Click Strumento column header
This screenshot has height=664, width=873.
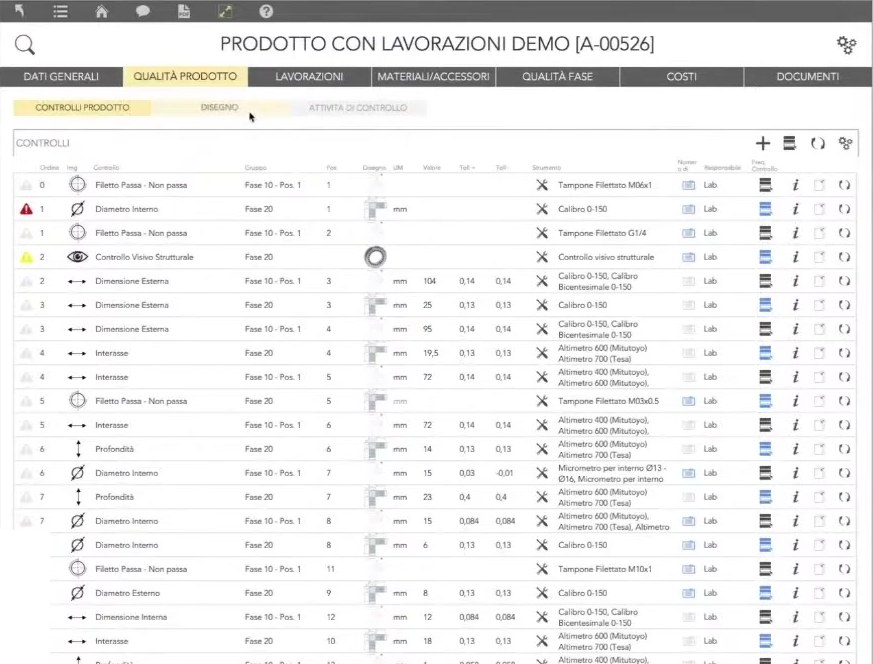(x=546, y=168)
